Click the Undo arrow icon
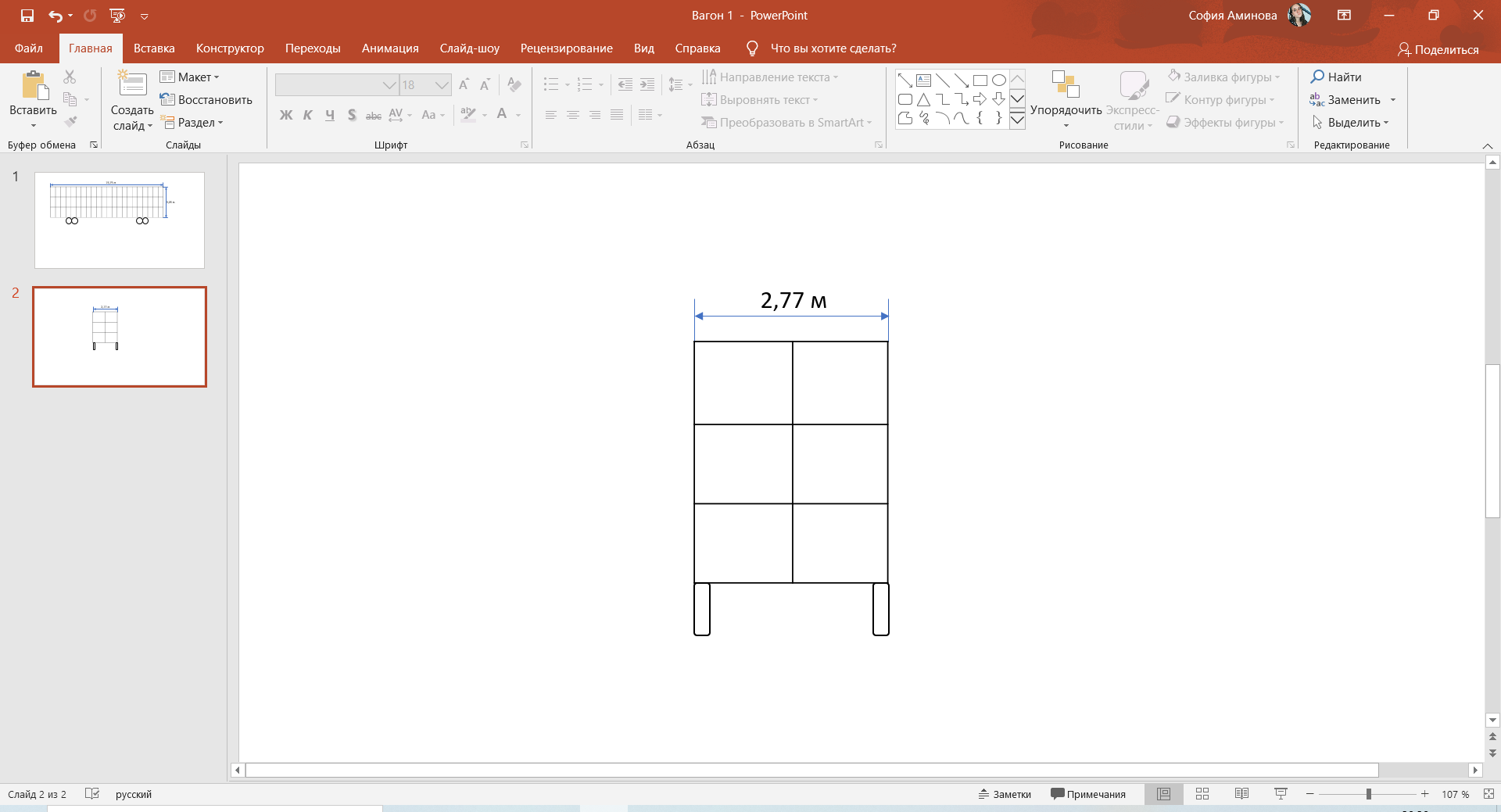 point(56,16)
